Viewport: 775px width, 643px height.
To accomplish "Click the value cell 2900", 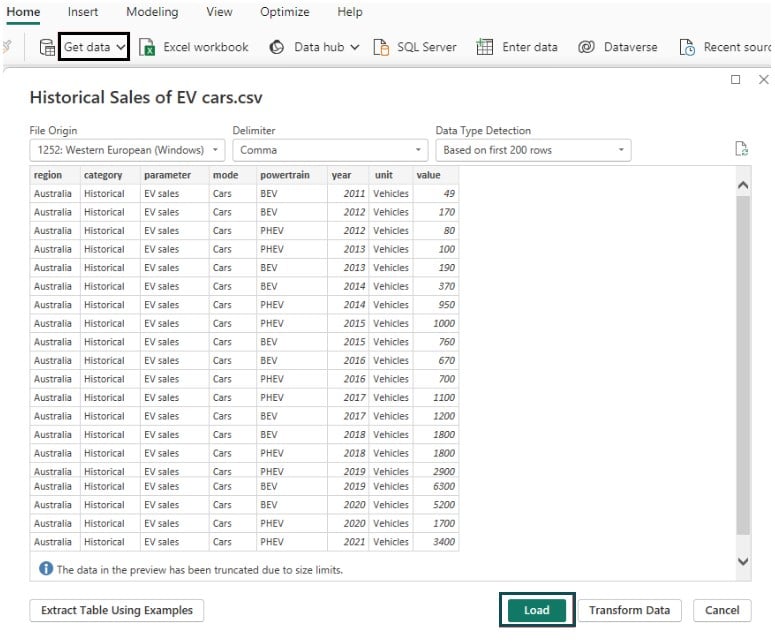I will [x=436, y=471].
